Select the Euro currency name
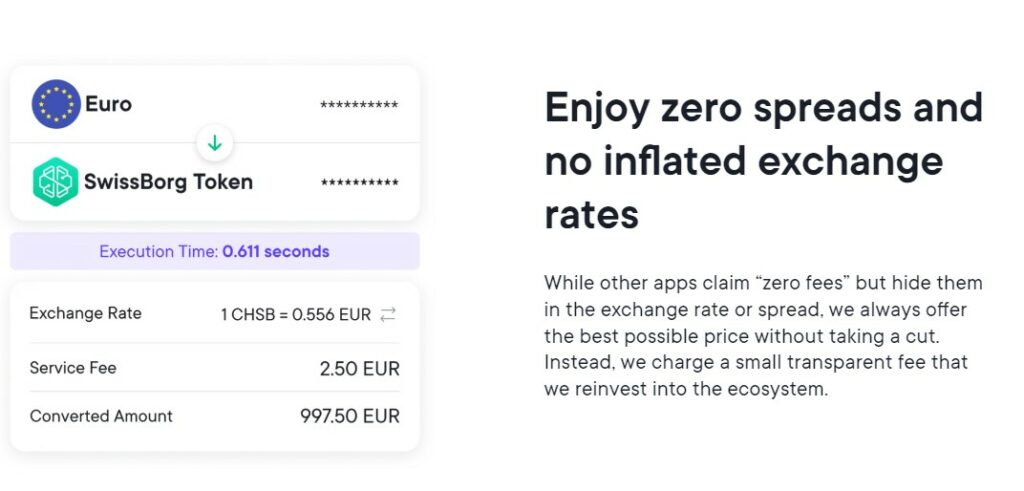Image resolution: width=1024 pixels, height=491 pixels. coord(108,104)
